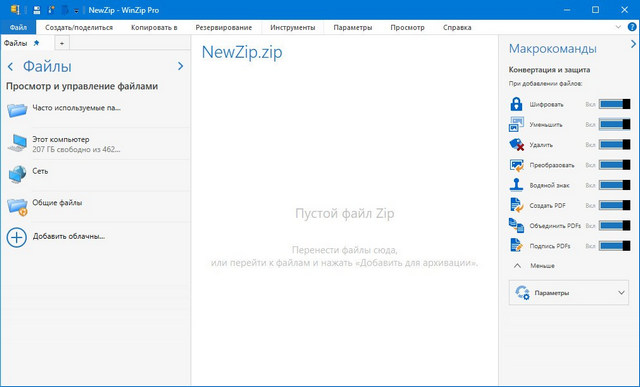
Task: Go back with left arrow in Файлы pane
Action: 11,67
